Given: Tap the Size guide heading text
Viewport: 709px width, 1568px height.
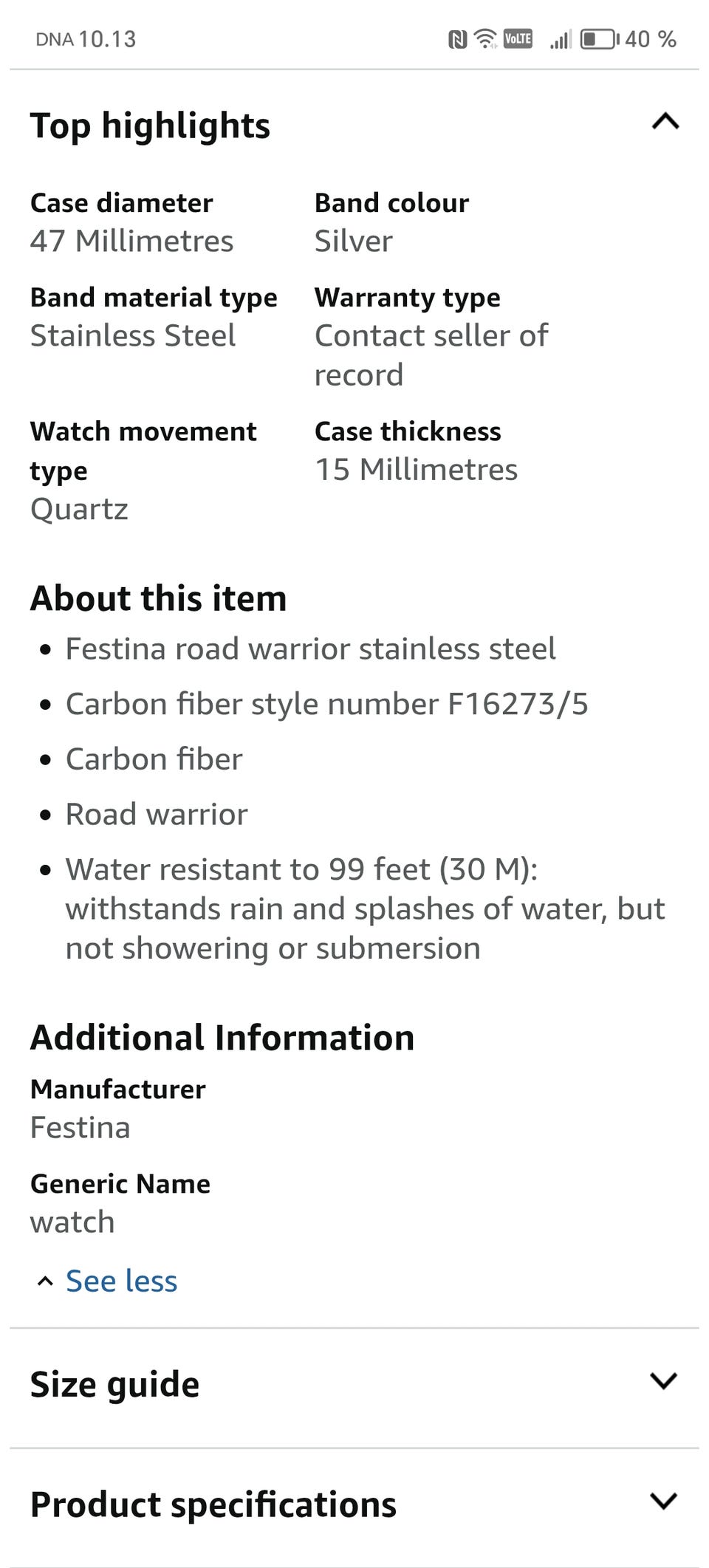Looking at the screenshot, I should pos(114,1383).
